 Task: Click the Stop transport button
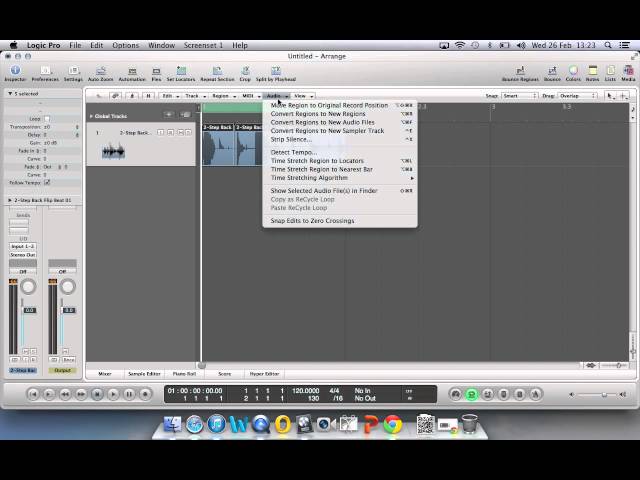(x=97, y=394)
